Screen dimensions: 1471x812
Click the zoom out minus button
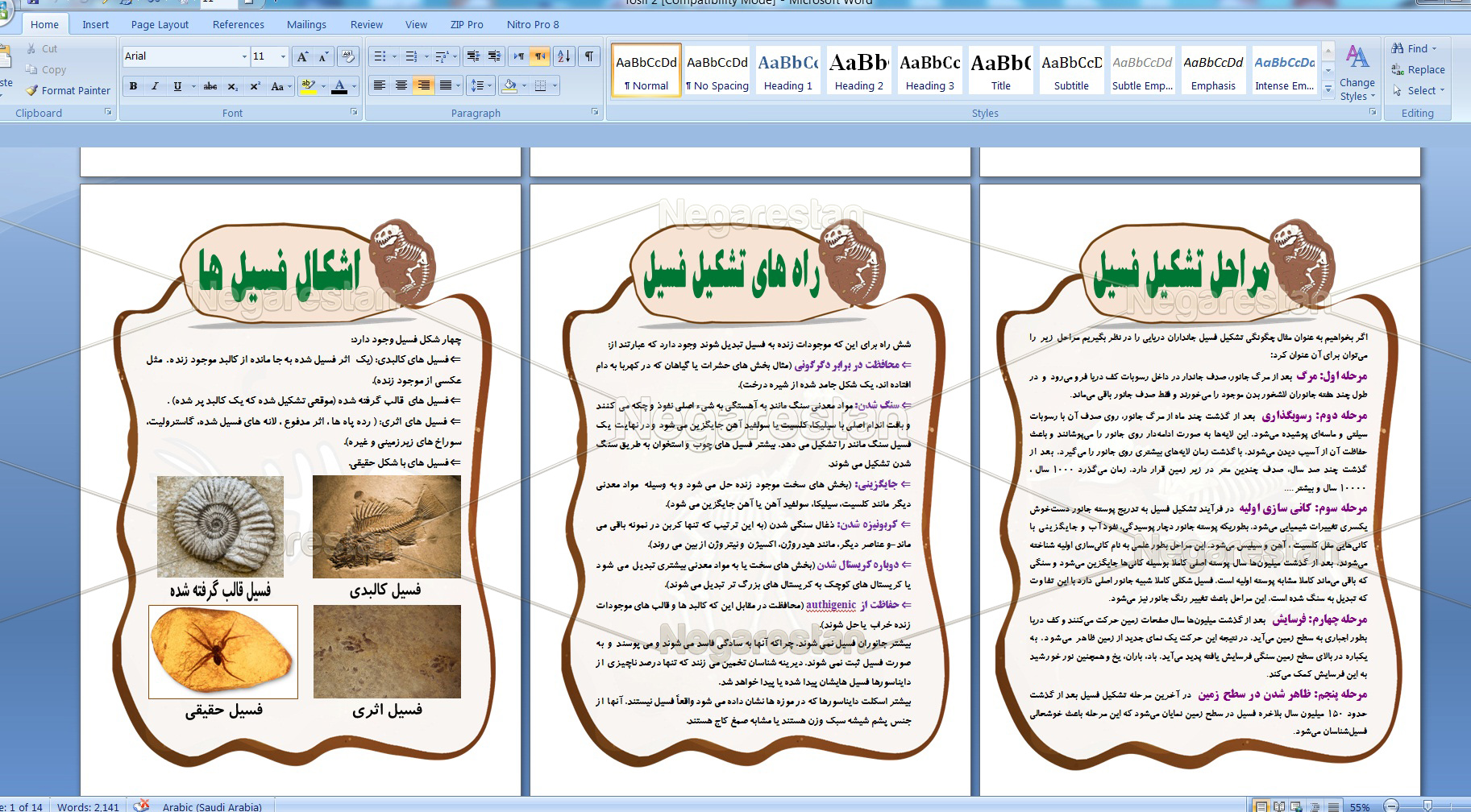click(x=1390, y=806)
